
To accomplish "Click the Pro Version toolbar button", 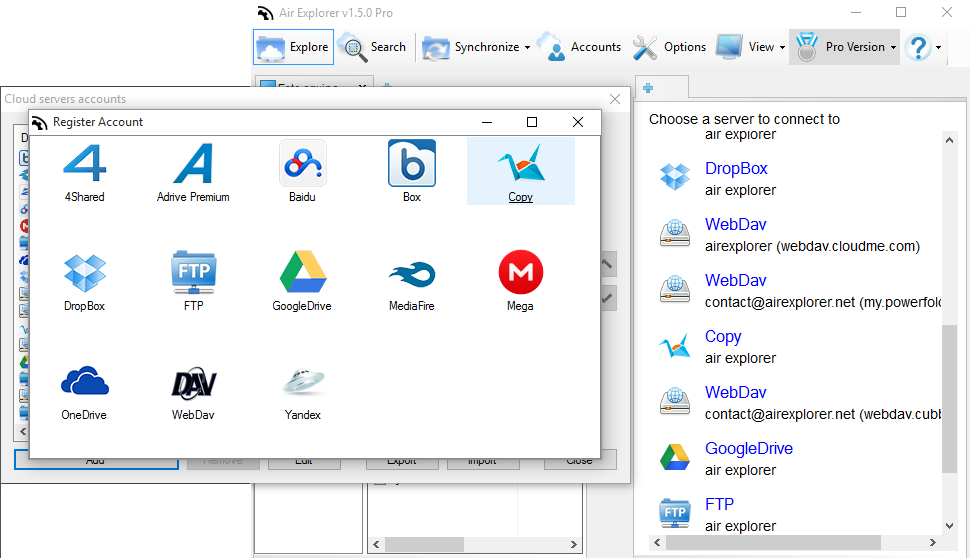I will 840,47.
